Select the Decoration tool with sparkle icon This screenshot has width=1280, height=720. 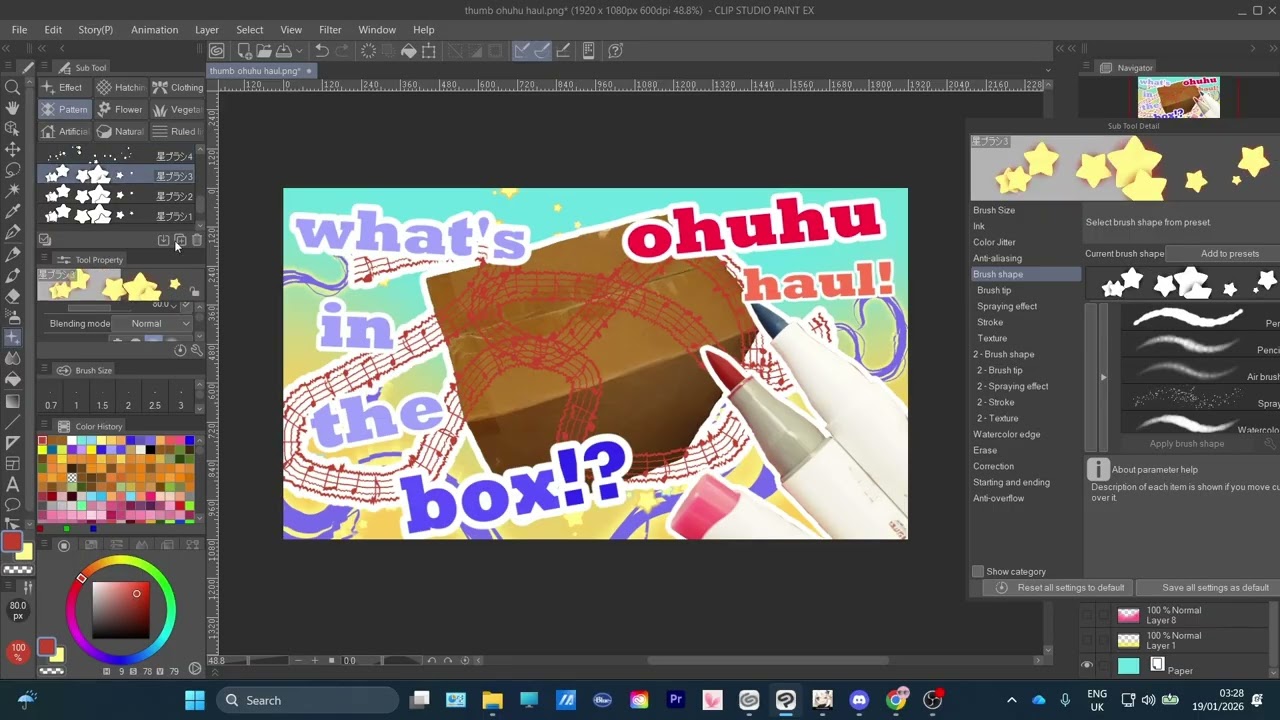pos(13,338)
